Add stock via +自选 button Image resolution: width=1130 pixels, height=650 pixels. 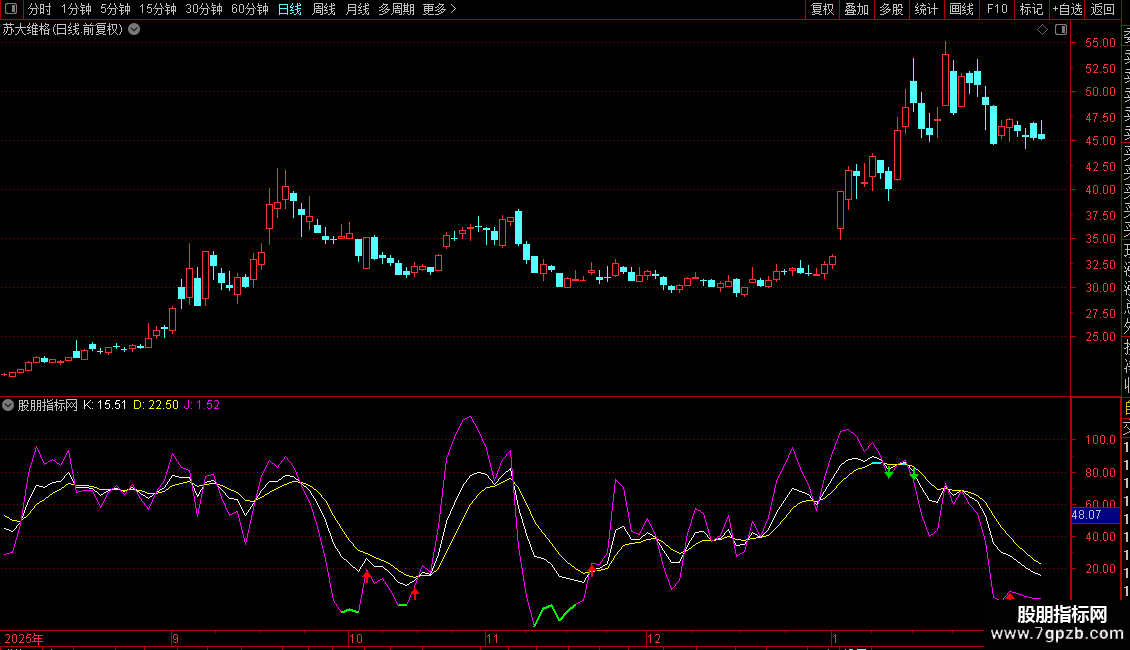point(1067,9)
